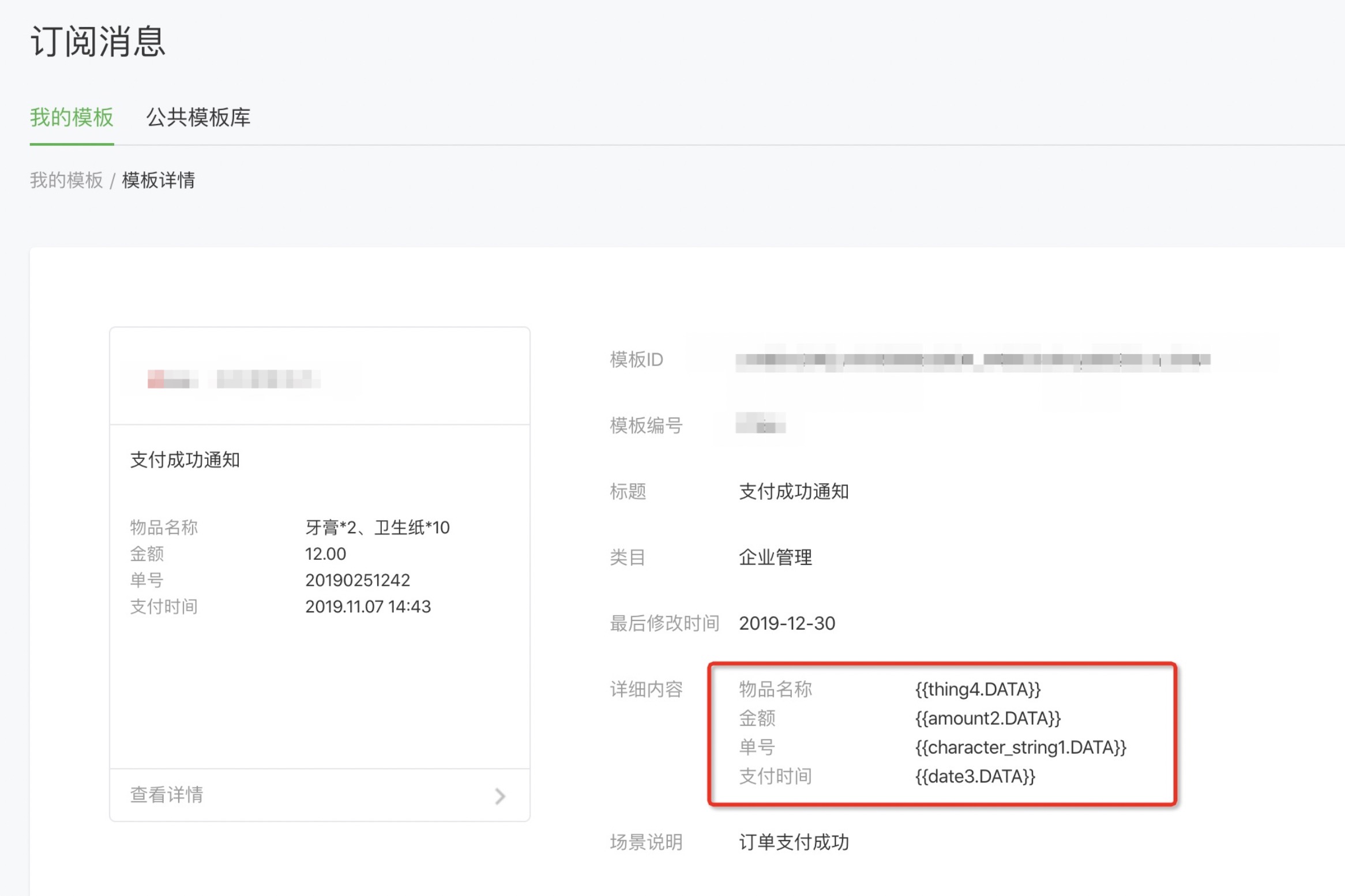The image size is (1345, 896).
Task: Go back via 我的模板 breadcrumb link
Action: (66, 180)
